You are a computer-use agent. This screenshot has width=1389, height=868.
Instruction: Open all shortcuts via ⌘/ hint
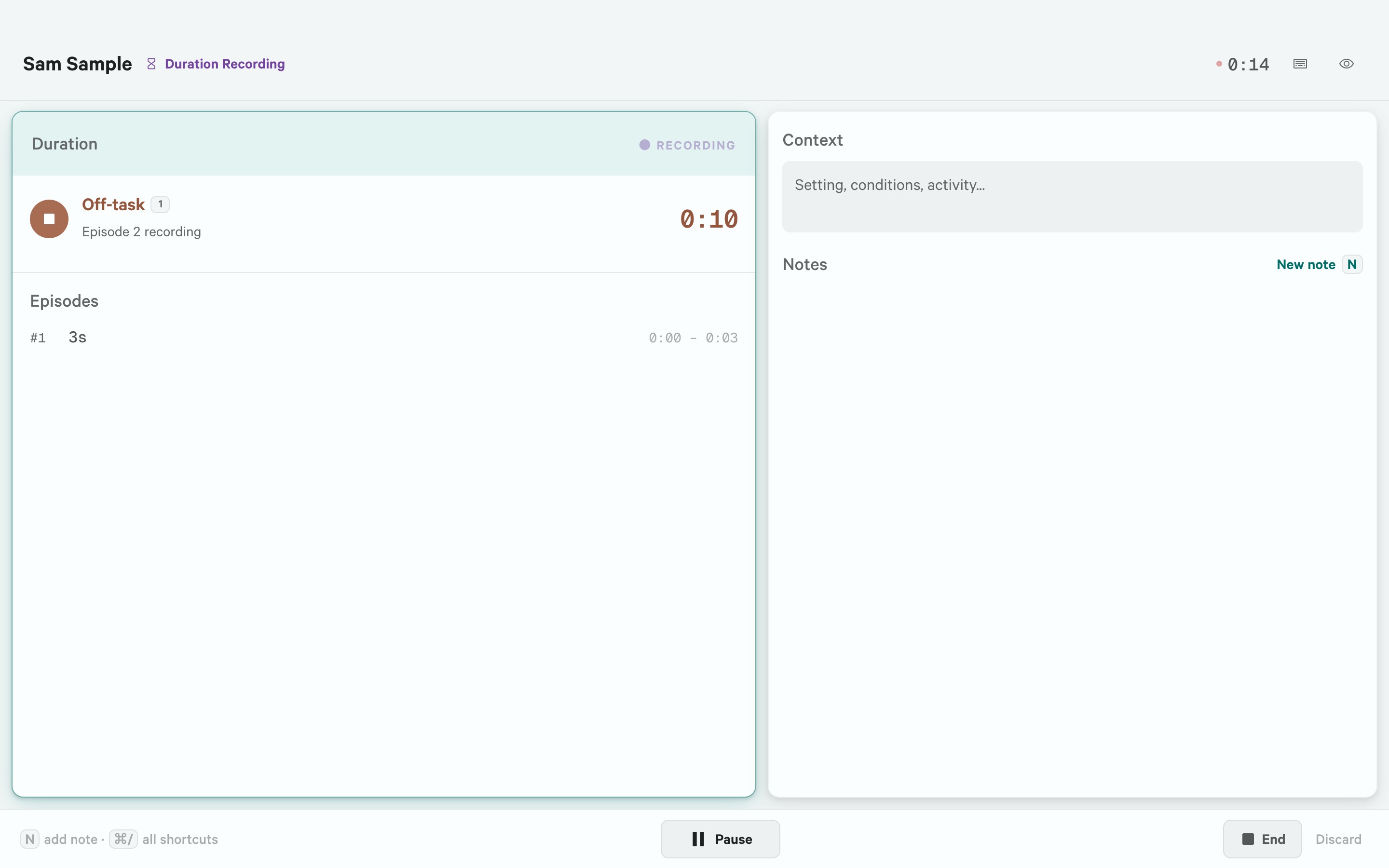[x=123, y=839]
